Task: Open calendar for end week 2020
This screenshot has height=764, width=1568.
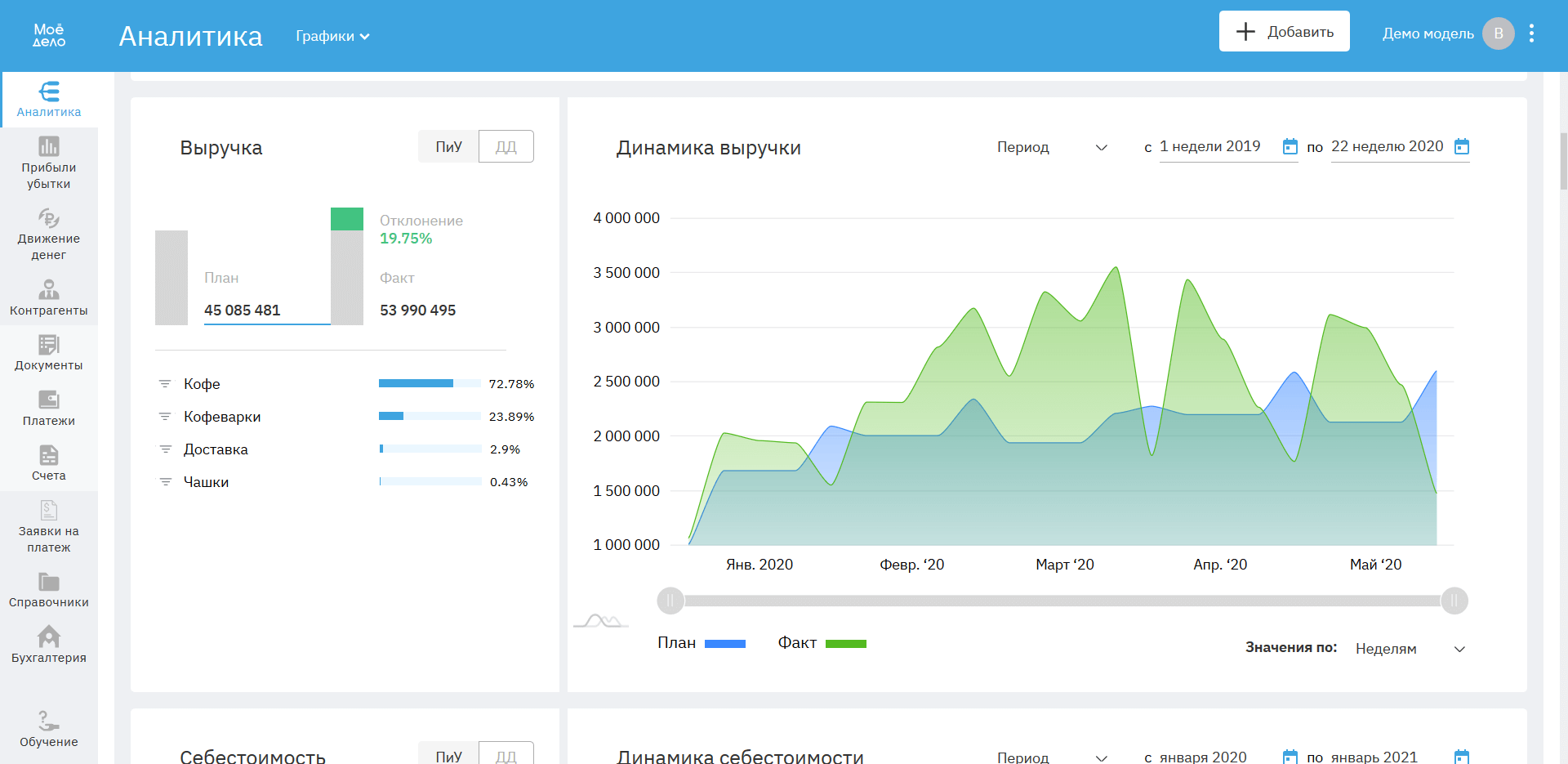Action: point(1462,146)
